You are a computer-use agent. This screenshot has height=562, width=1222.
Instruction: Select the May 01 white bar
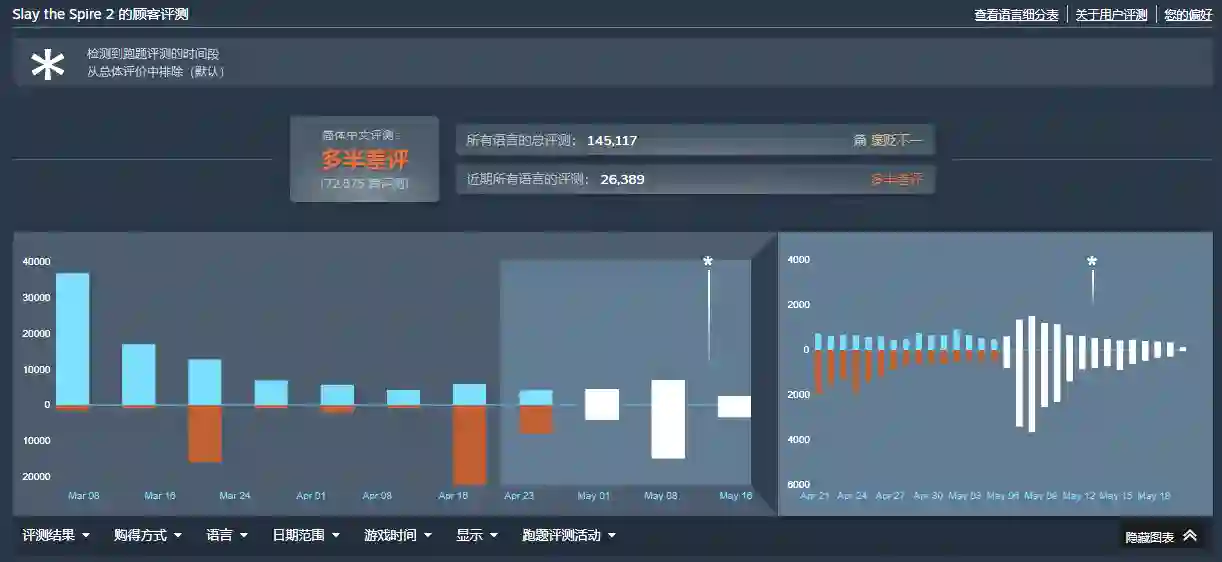pyautogui.click(x=602, y=404)
